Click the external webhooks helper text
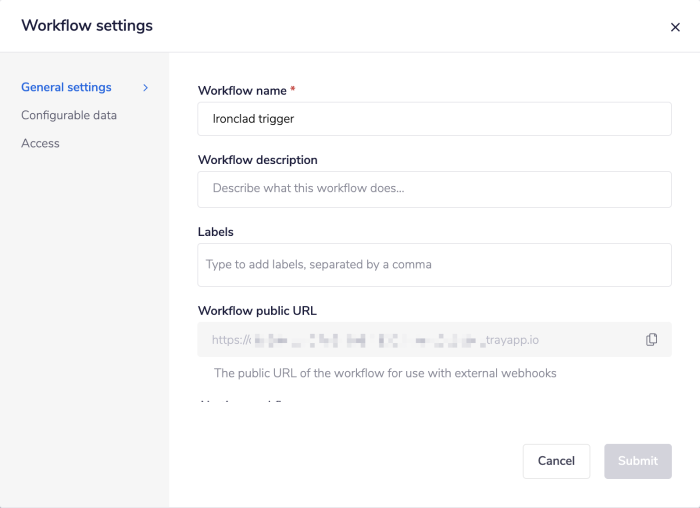 click(385, 373)
